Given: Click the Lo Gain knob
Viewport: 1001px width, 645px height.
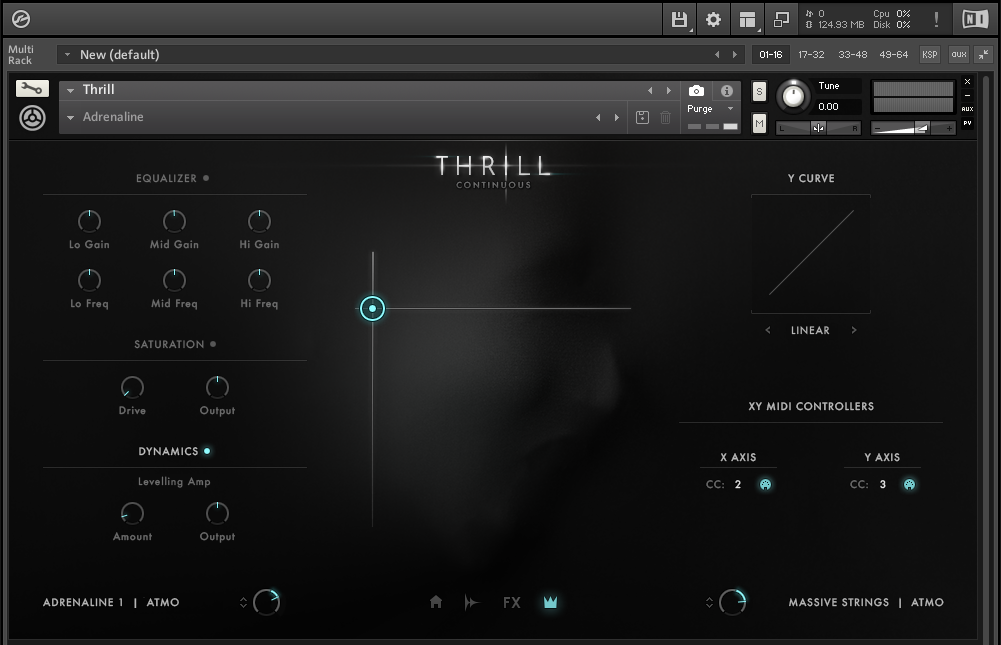Looking at the screenshot, I should tap(89, 222).
